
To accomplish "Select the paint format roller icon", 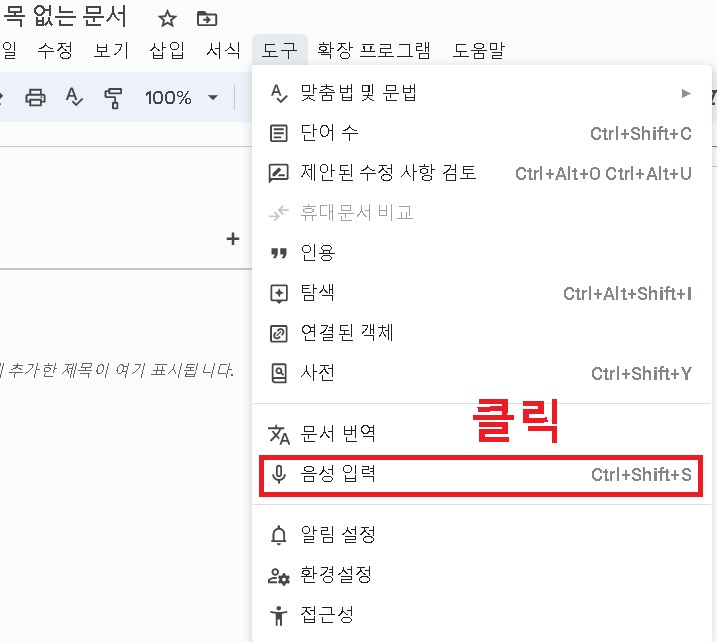I will click(x=113, y=98).
